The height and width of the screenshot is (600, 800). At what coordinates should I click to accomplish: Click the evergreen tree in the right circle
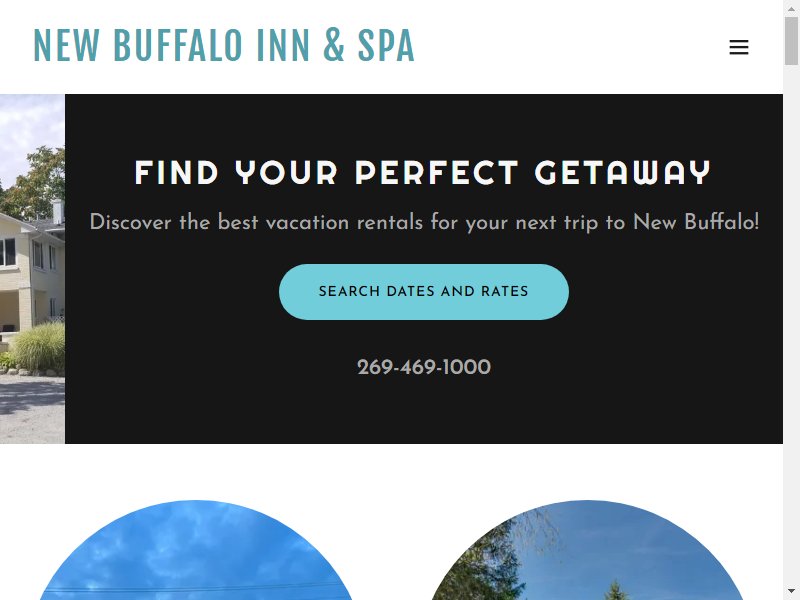(616, 591)
